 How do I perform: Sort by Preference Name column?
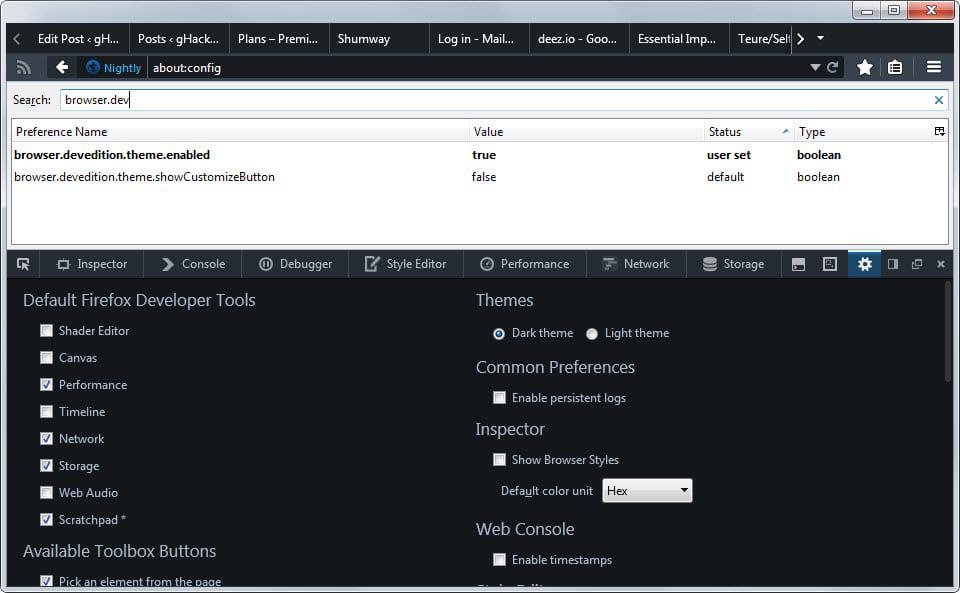(x=240, y=132)
